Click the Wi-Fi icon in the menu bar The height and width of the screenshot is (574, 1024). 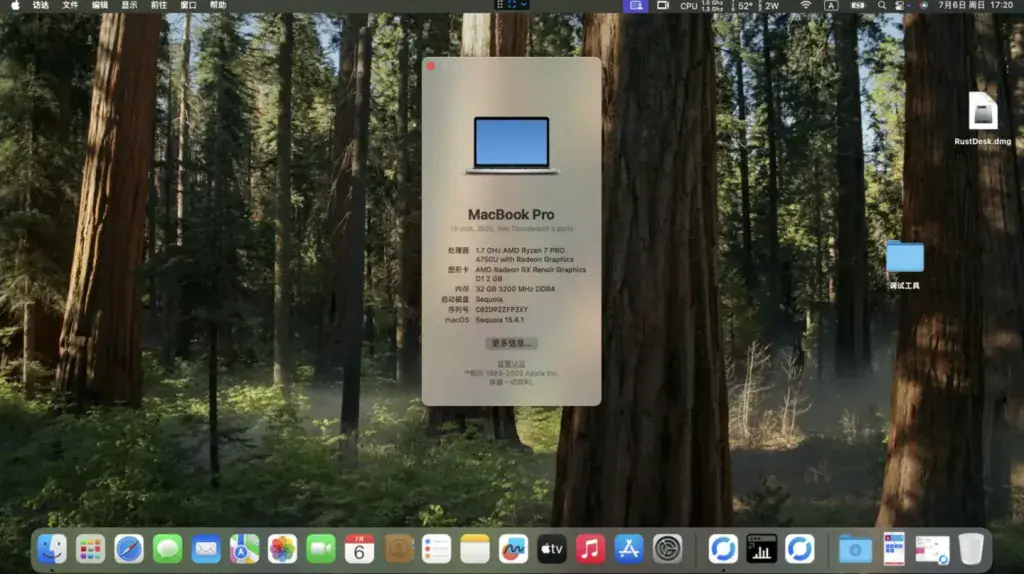point(806,5)
